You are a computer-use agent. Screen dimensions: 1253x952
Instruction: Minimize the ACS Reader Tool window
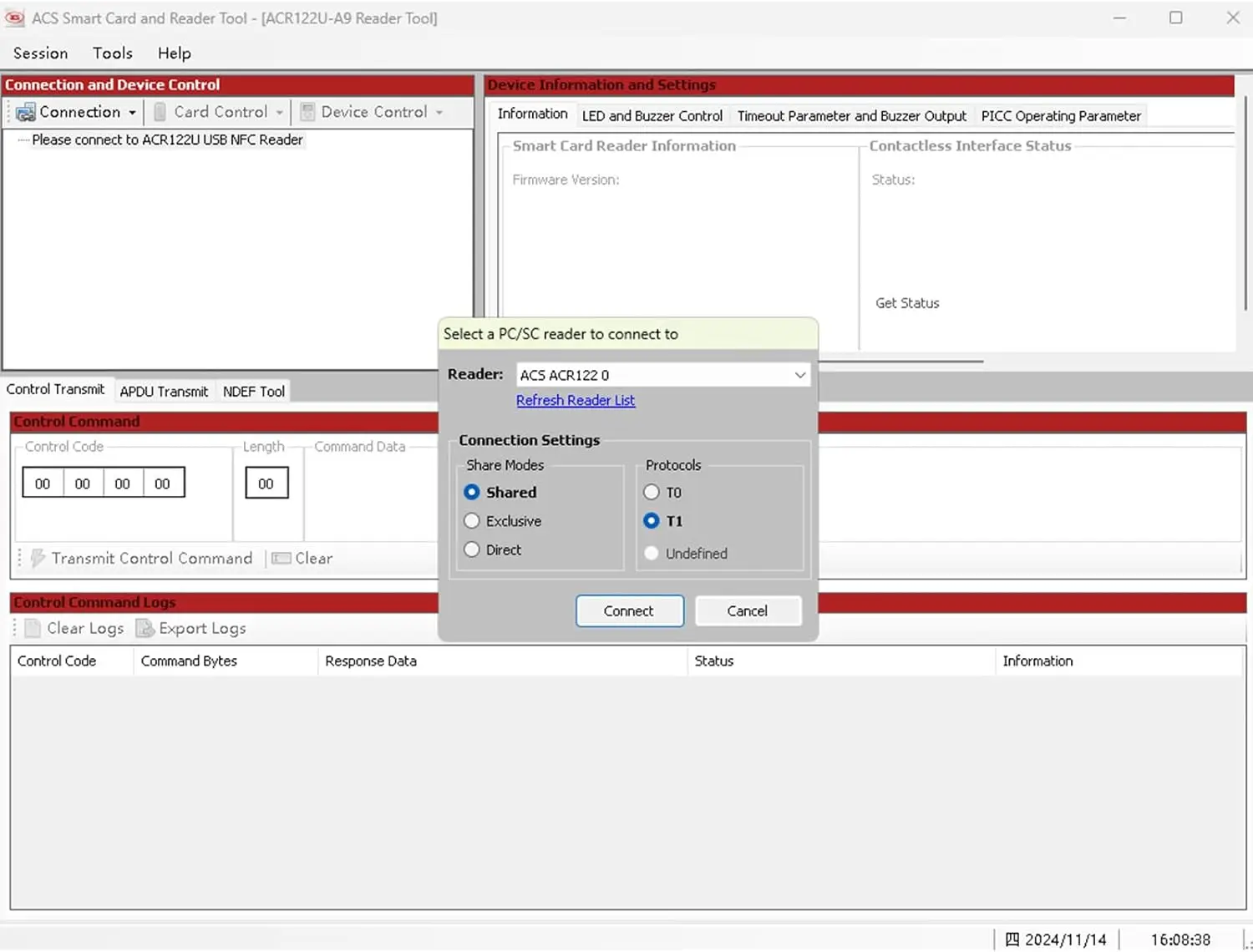(1120, 18)
